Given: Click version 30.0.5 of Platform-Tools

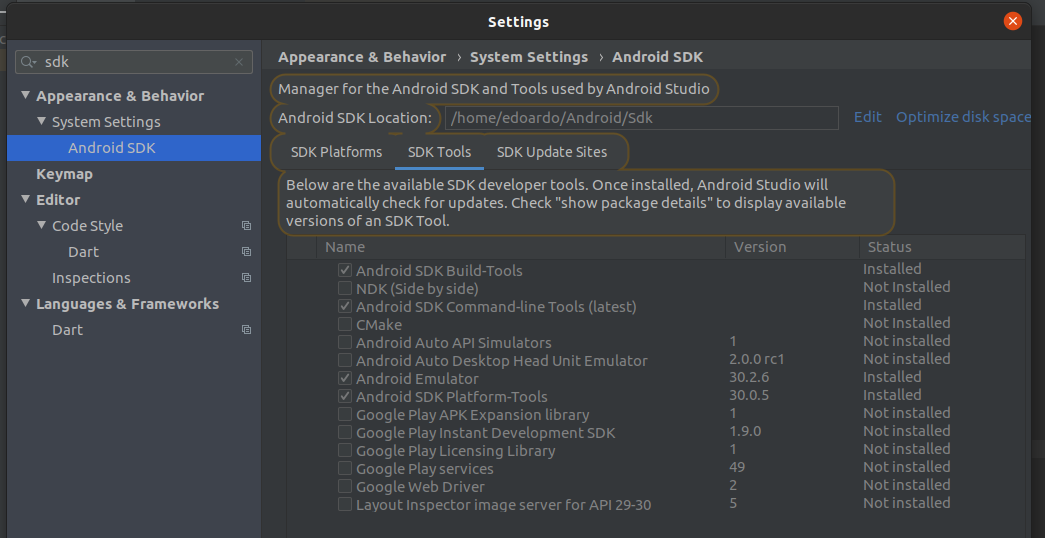Looking at the screenshot, I should (x=749, y=395).
